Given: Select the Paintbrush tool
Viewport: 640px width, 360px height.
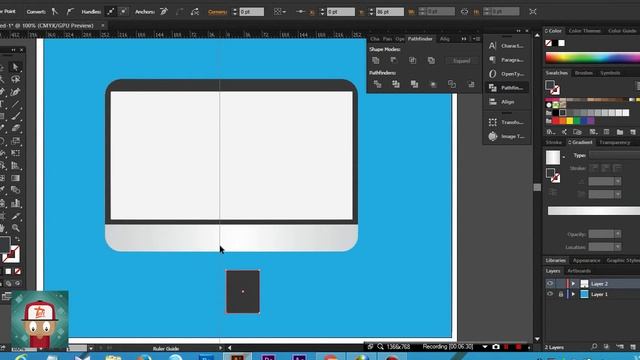Looking at the screenshot, I should pyautogui.click(x=16, y=116).
